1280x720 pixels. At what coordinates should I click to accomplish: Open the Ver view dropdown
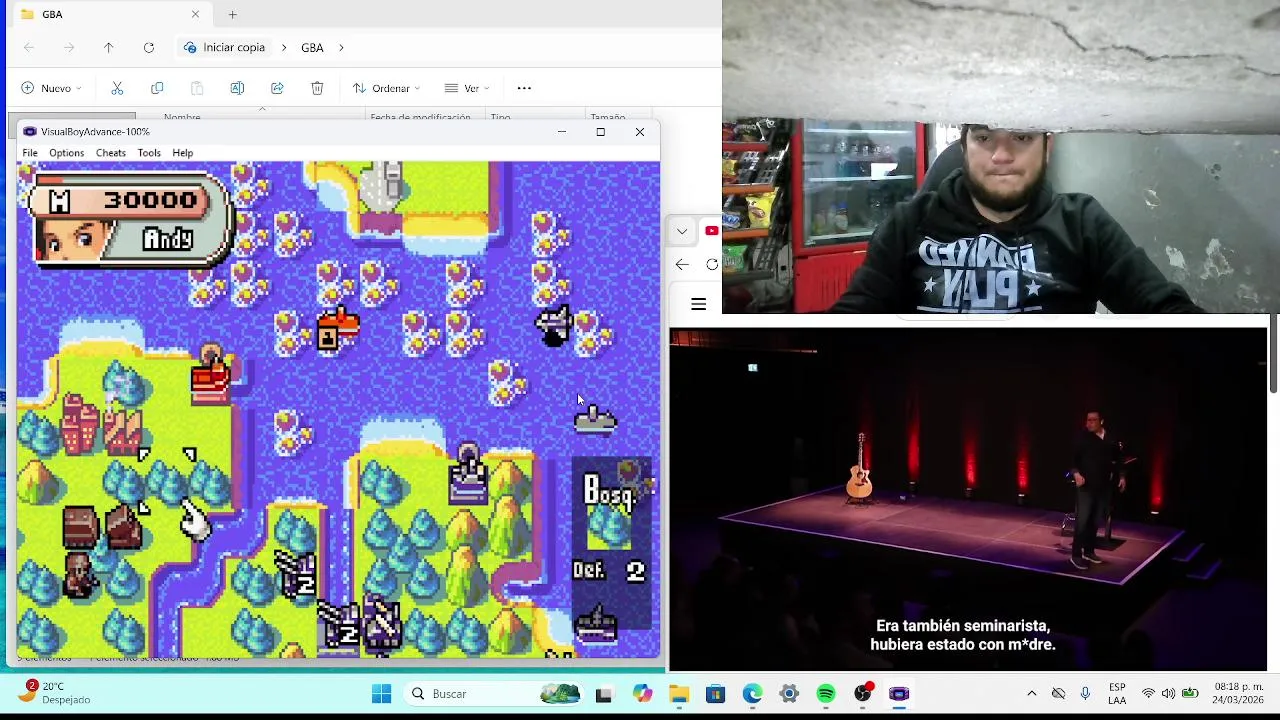click(467, 88)
